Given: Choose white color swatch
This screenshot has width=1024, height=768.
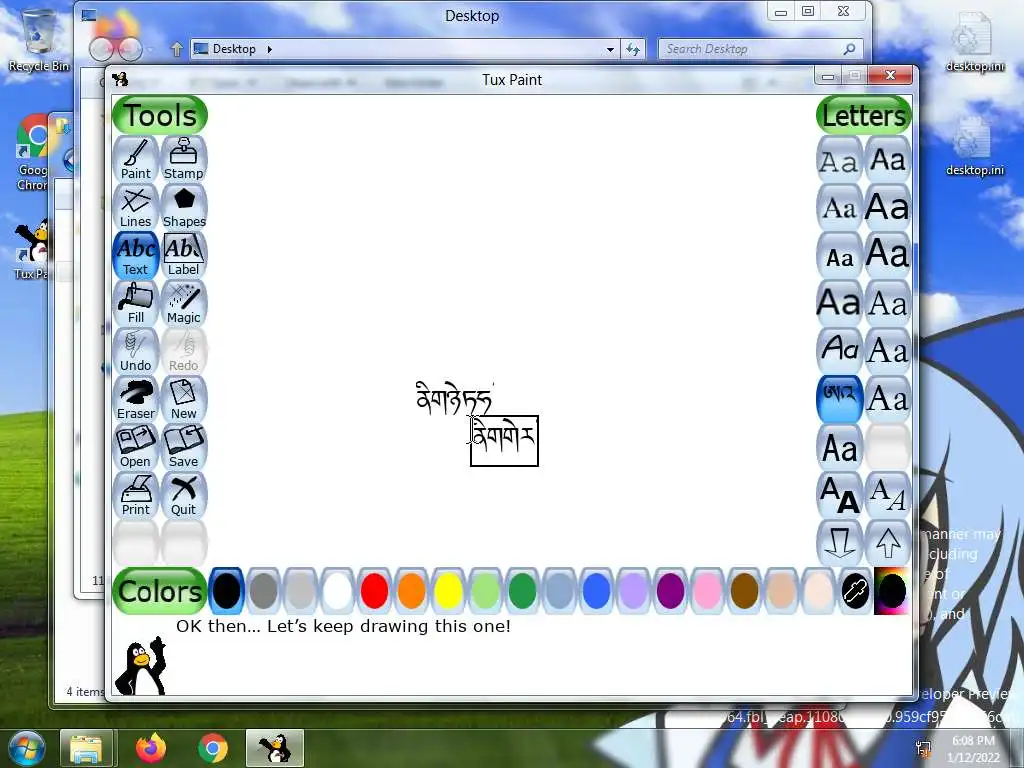Looking at the screenshot, I should point(338,591).
